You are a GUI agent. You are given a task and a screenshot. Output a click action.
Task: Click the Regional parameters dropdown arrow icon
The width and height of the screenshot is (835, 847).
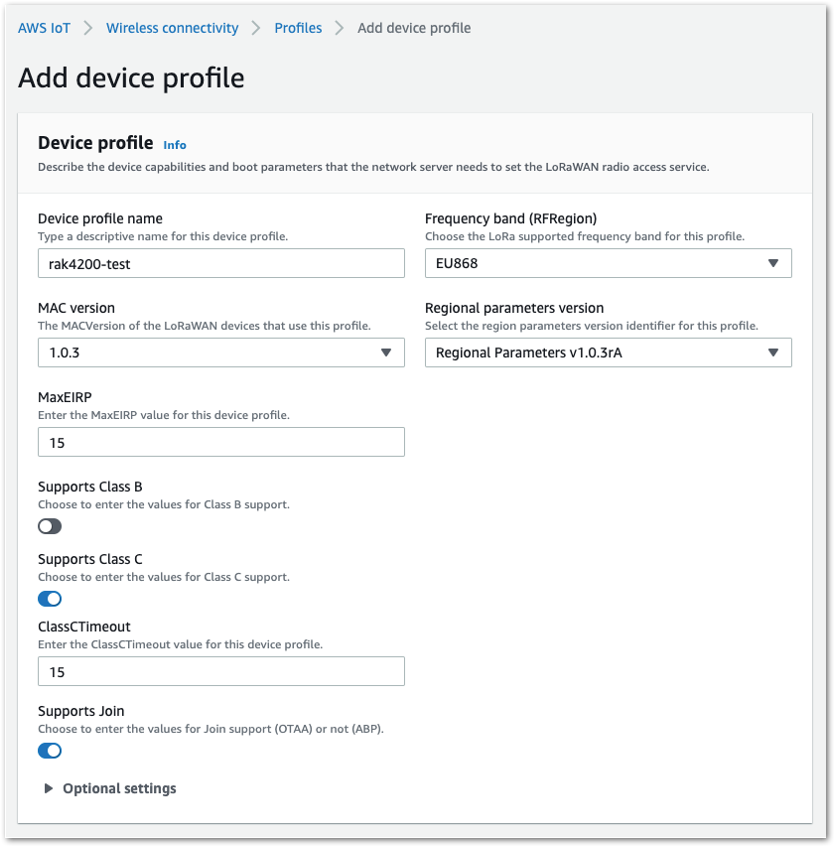pyautogui.click(x=773, y=352)
